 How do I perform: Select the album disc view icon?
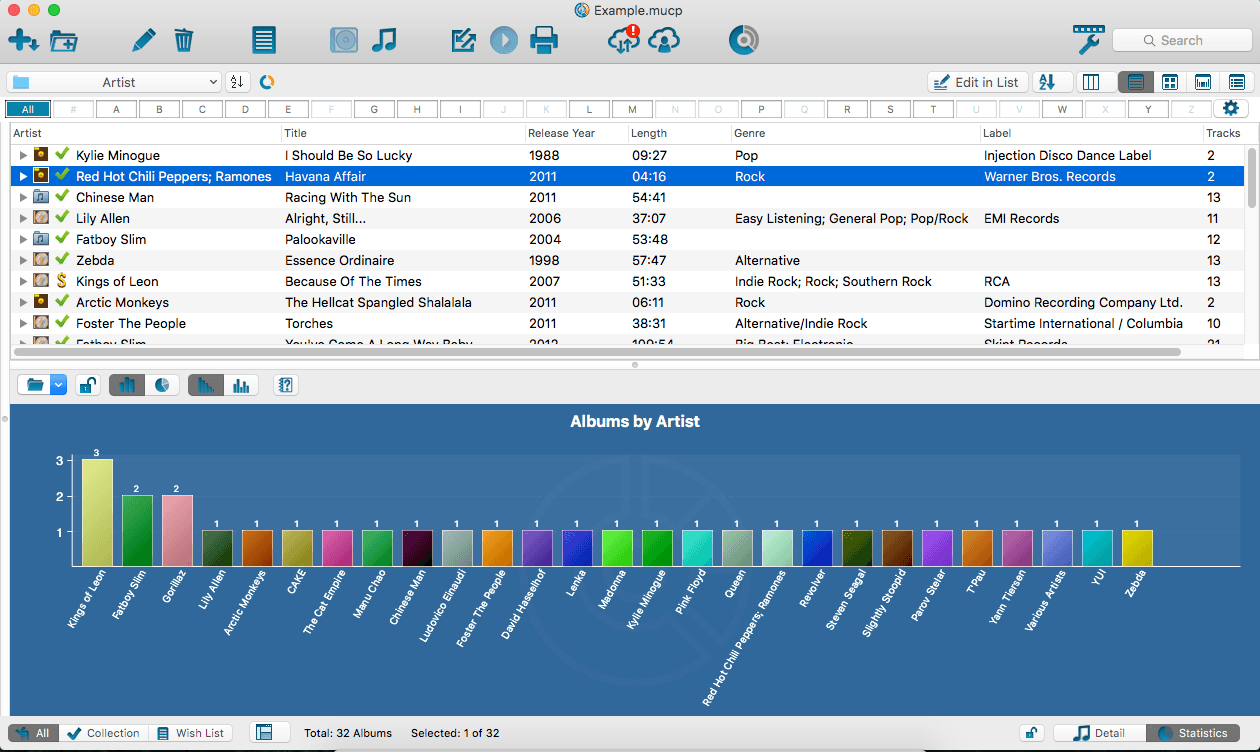coord(344,40)
